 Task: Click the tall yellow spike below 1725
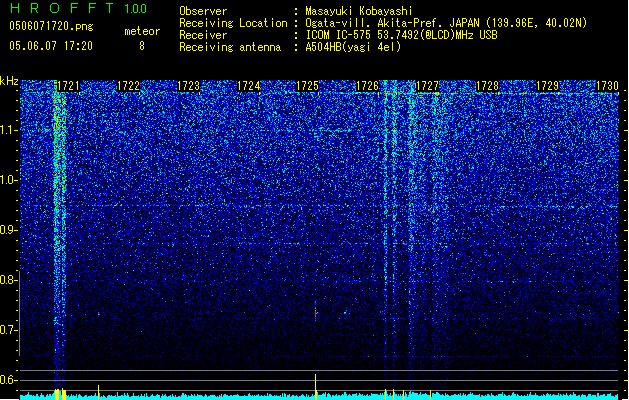click(315, 386)
